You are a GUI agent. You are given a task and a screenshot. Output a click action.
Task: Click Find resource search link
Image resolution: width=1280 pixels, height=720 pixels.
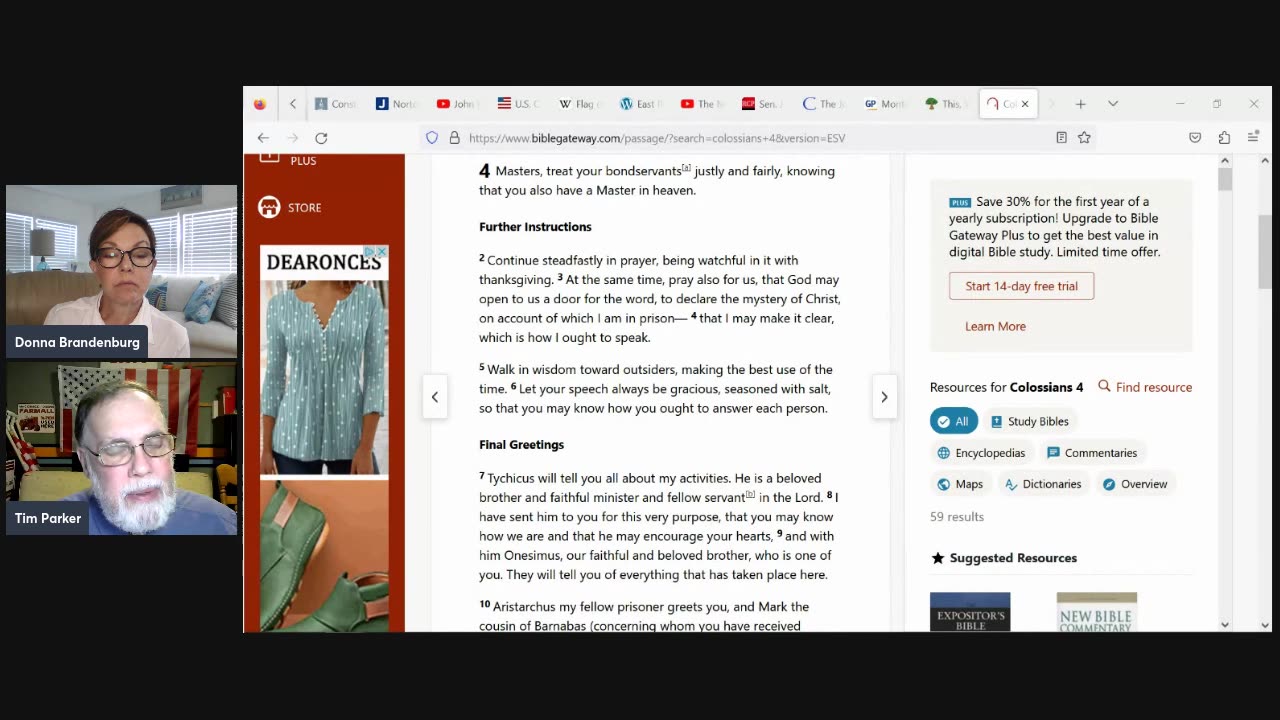point(1145,387)
